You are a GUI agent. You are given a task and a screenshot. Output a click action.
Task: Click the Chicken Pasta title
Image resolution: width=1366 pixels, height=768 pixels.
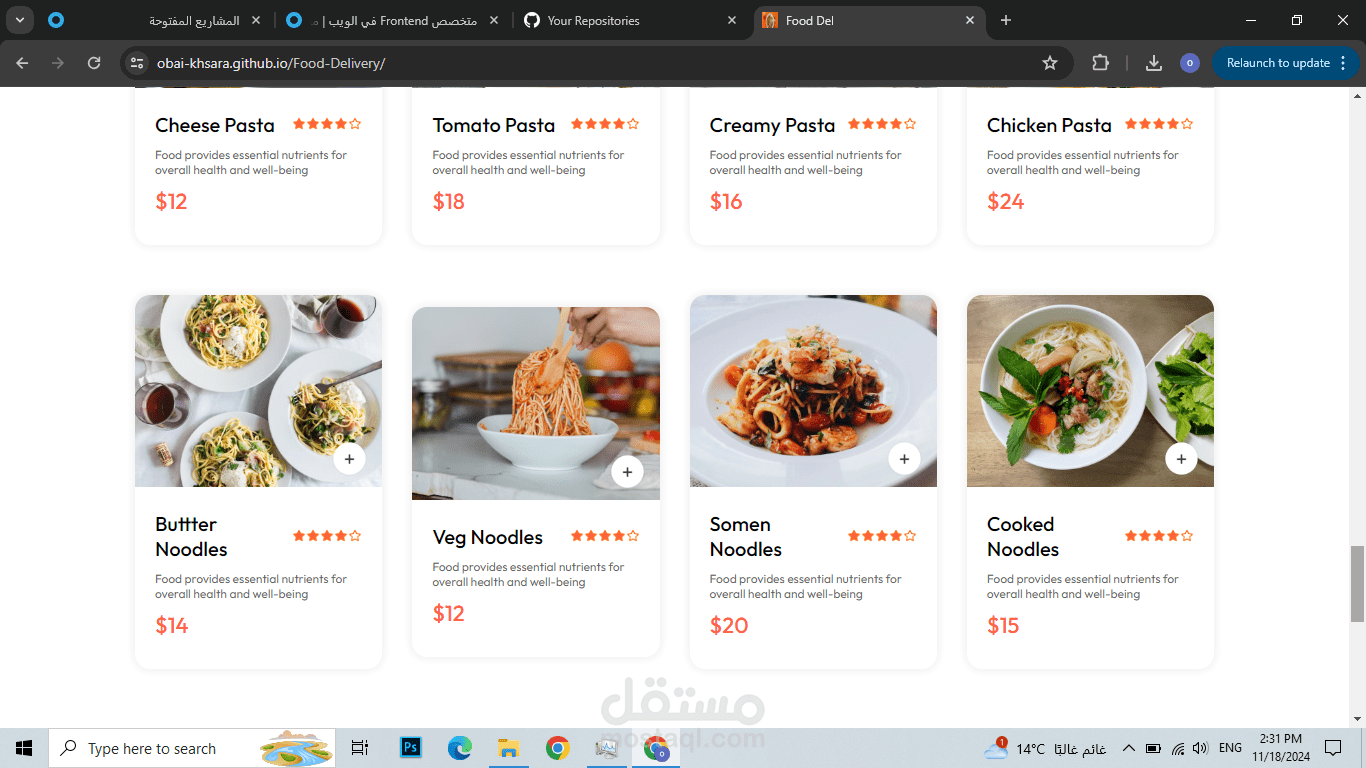coord(1049,125)
